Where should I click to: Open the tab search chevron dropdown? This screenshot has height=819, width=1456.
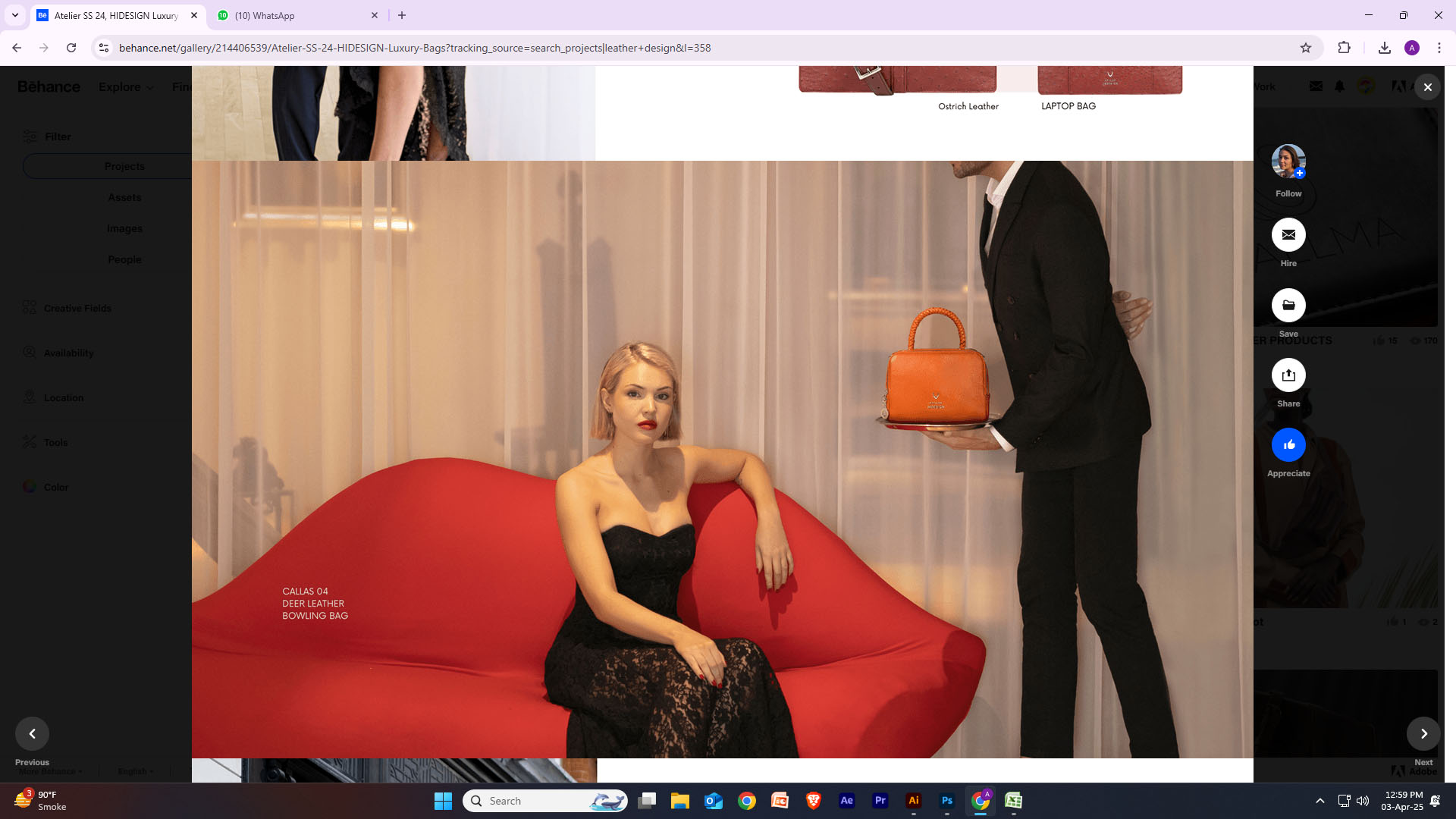(x=14, y=15)
